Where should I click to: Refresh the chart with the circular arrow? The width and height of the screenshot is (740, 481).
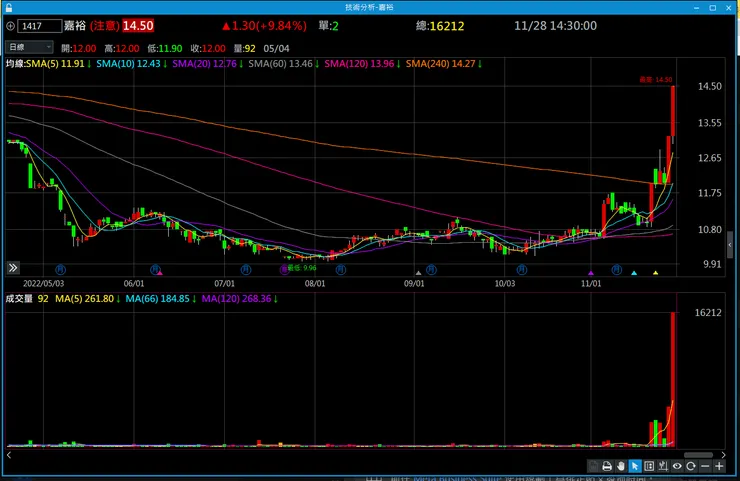coord(691,466)
